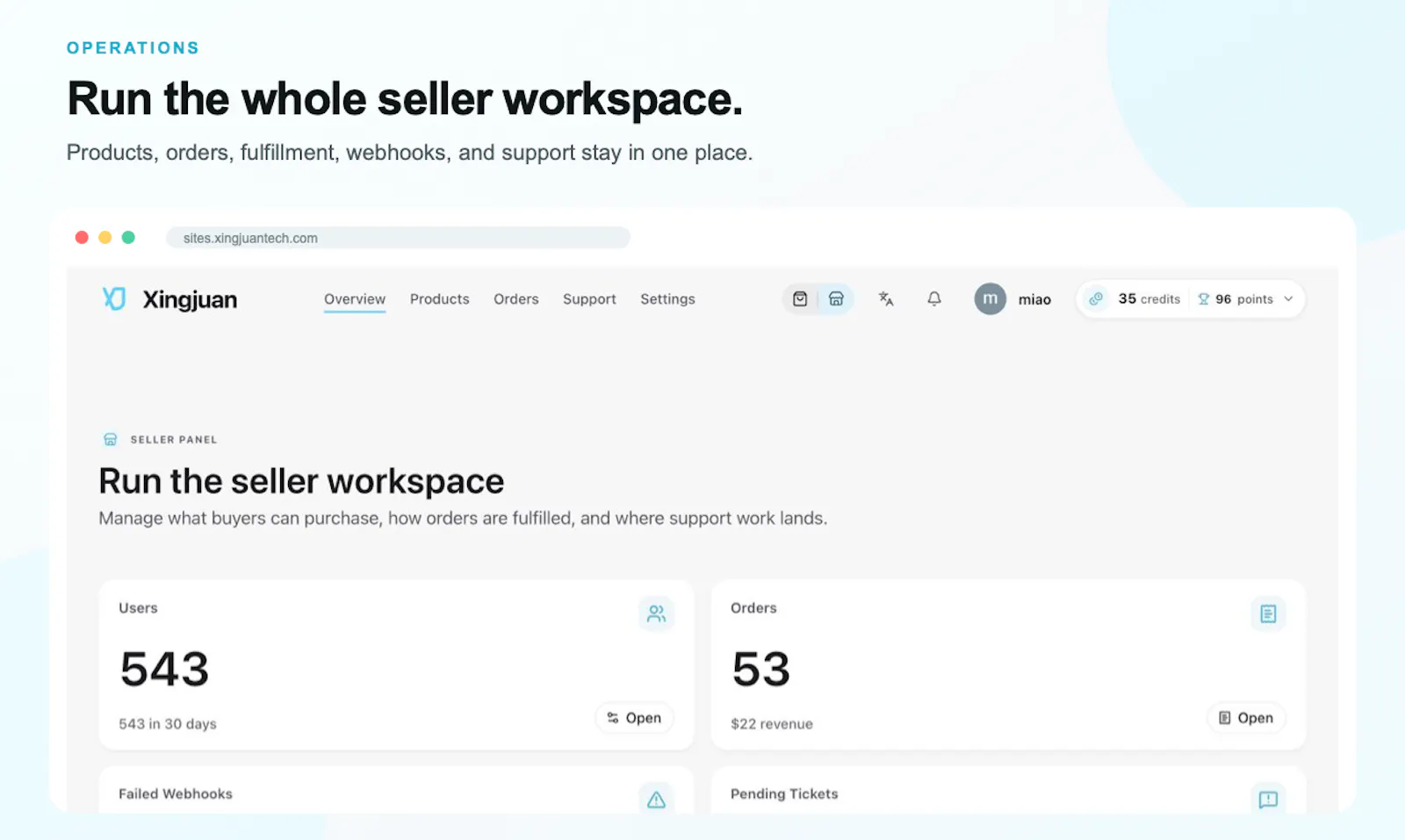Switch to seller storefront mode
Image resolution: width=1405 pixels, height=840 pixels.
836,299
